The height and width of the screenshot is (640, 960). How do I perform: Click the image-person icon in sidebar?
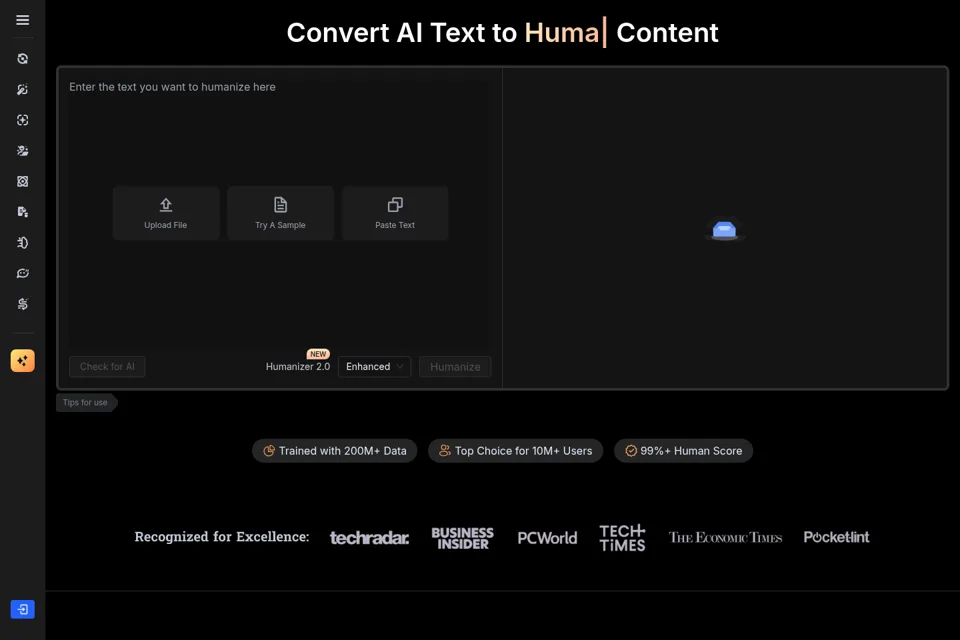(23, 151)
